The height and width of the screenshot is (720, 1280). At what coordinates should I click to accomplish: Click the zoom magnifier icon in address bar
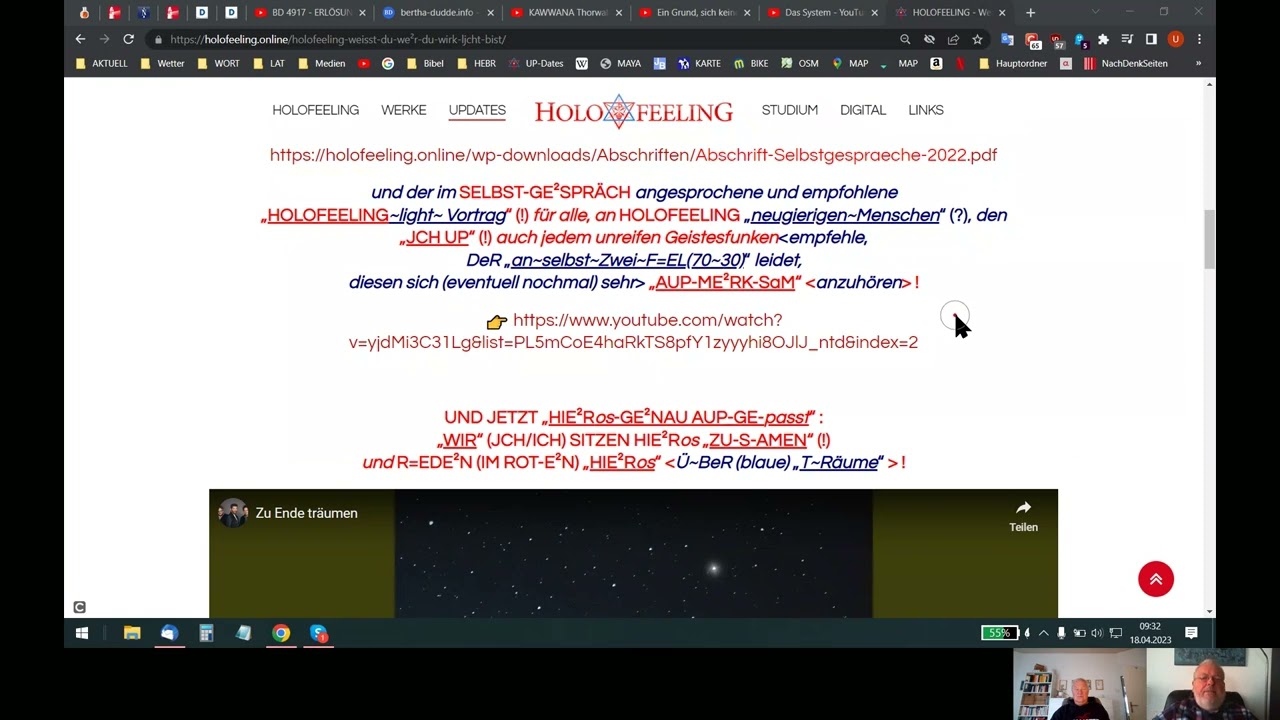click(x=905, y=39)
